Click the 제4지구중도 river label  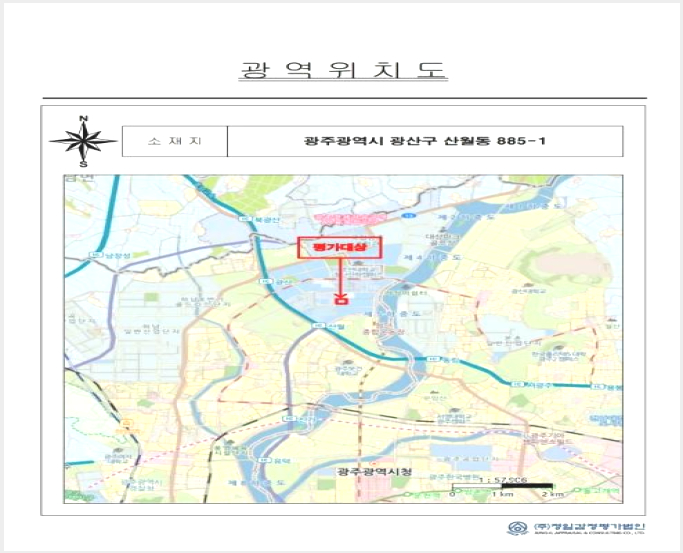tap(433, 257)
